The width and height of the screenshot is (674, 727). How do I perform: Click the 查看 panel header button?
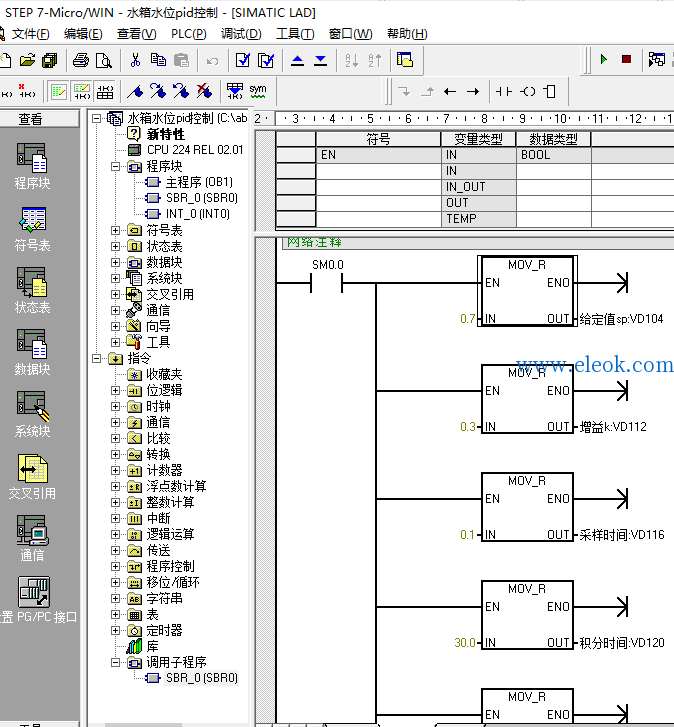[x=39, y=119]
